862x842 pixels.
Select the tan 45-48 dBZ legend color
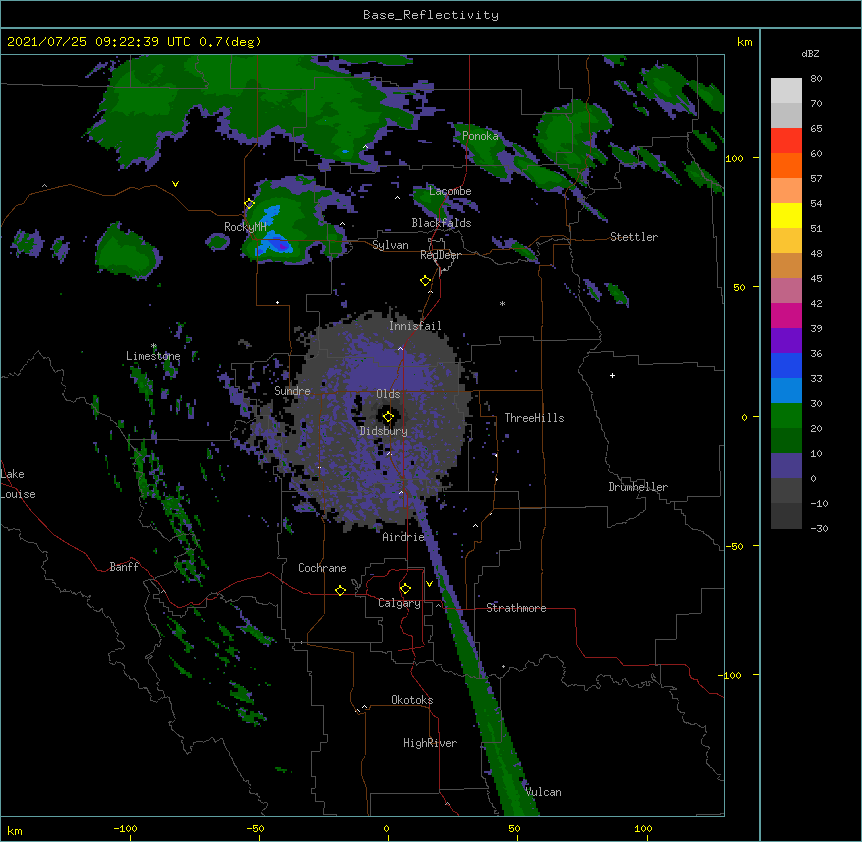pos(786,265)
